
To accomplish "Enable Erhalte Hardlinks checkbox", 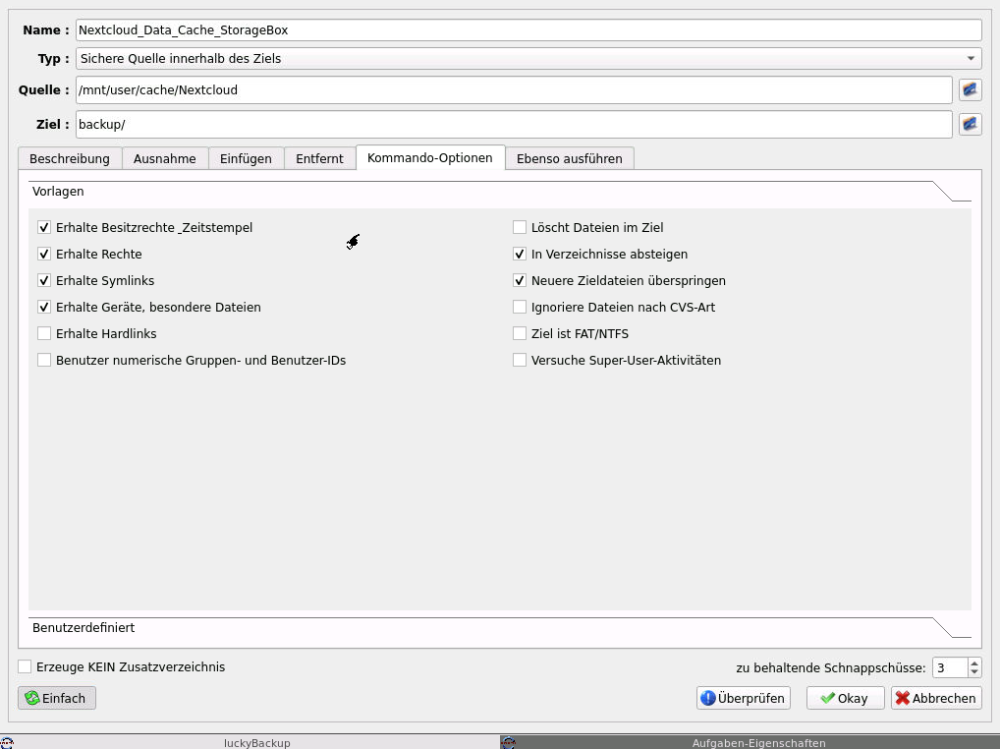I will [44, 334].
